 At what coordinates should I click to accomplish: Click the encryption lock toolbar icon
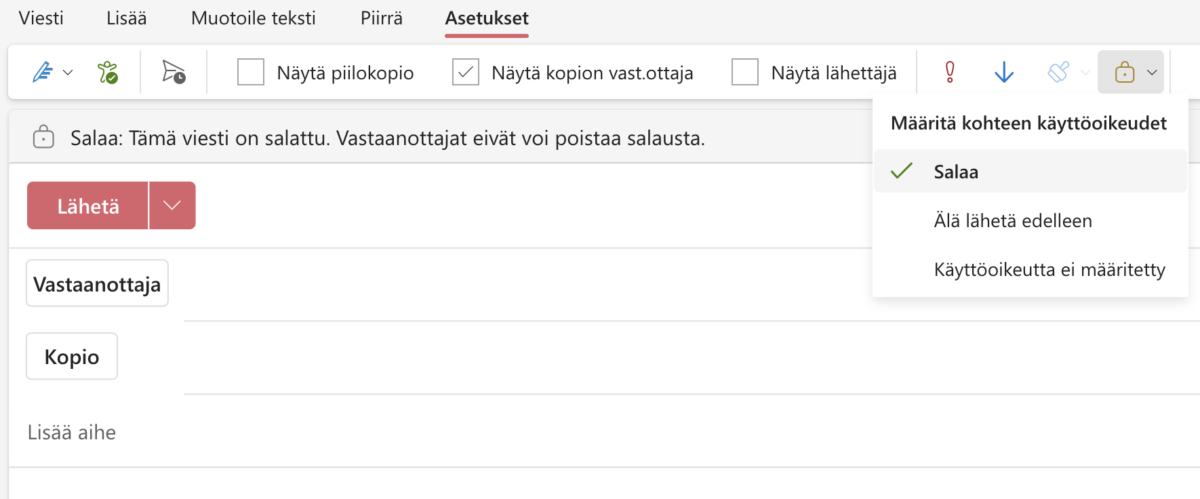pyautogui.click(x=1125, y=72)
